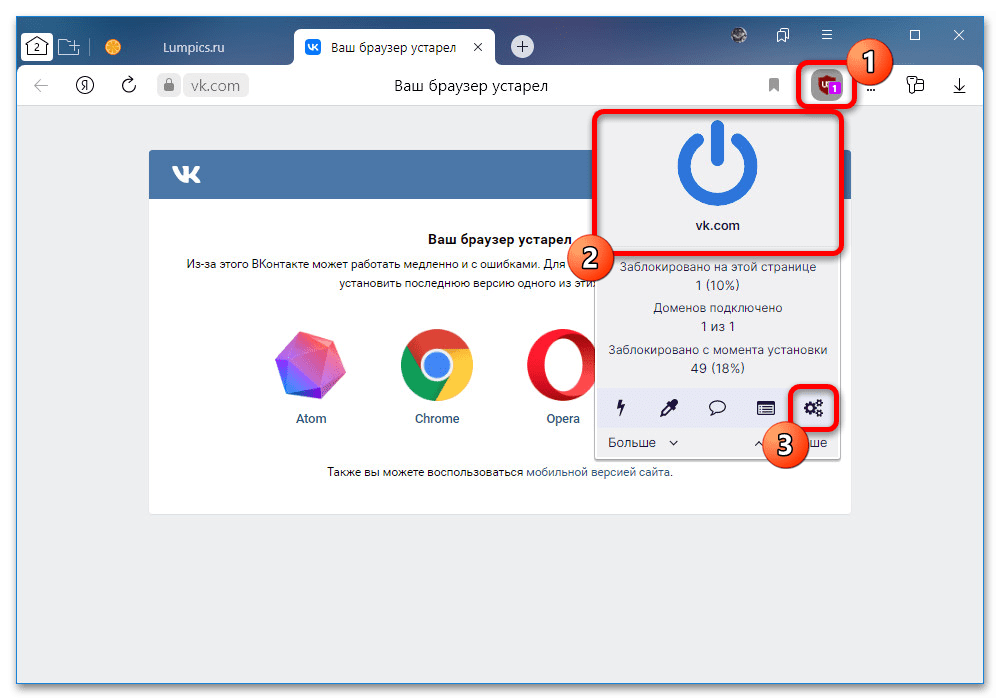Click Заблокировано на этой странице statistic

tap(717, 267)
